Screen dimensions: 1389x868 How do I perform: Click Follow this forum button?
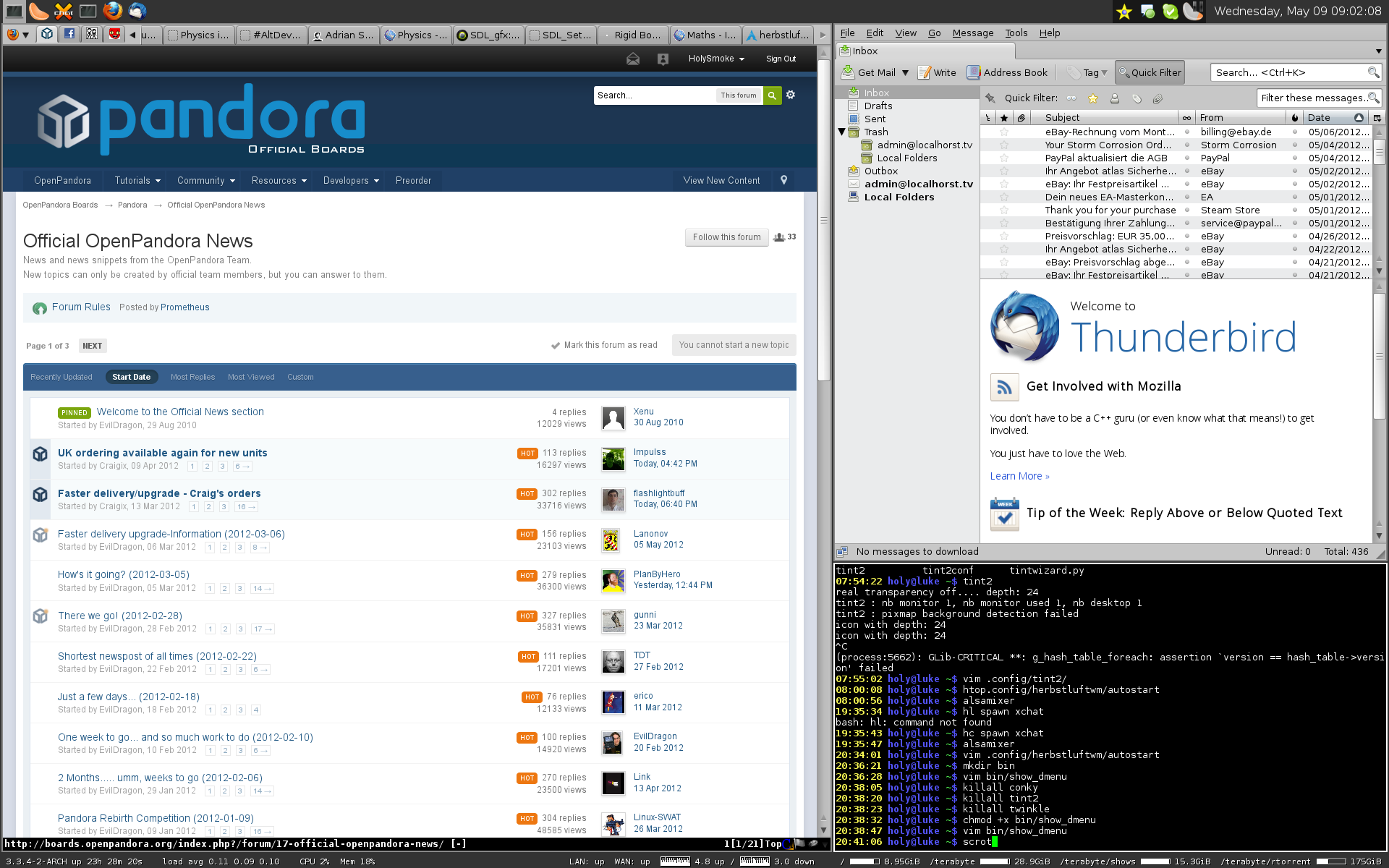(726, 237)
